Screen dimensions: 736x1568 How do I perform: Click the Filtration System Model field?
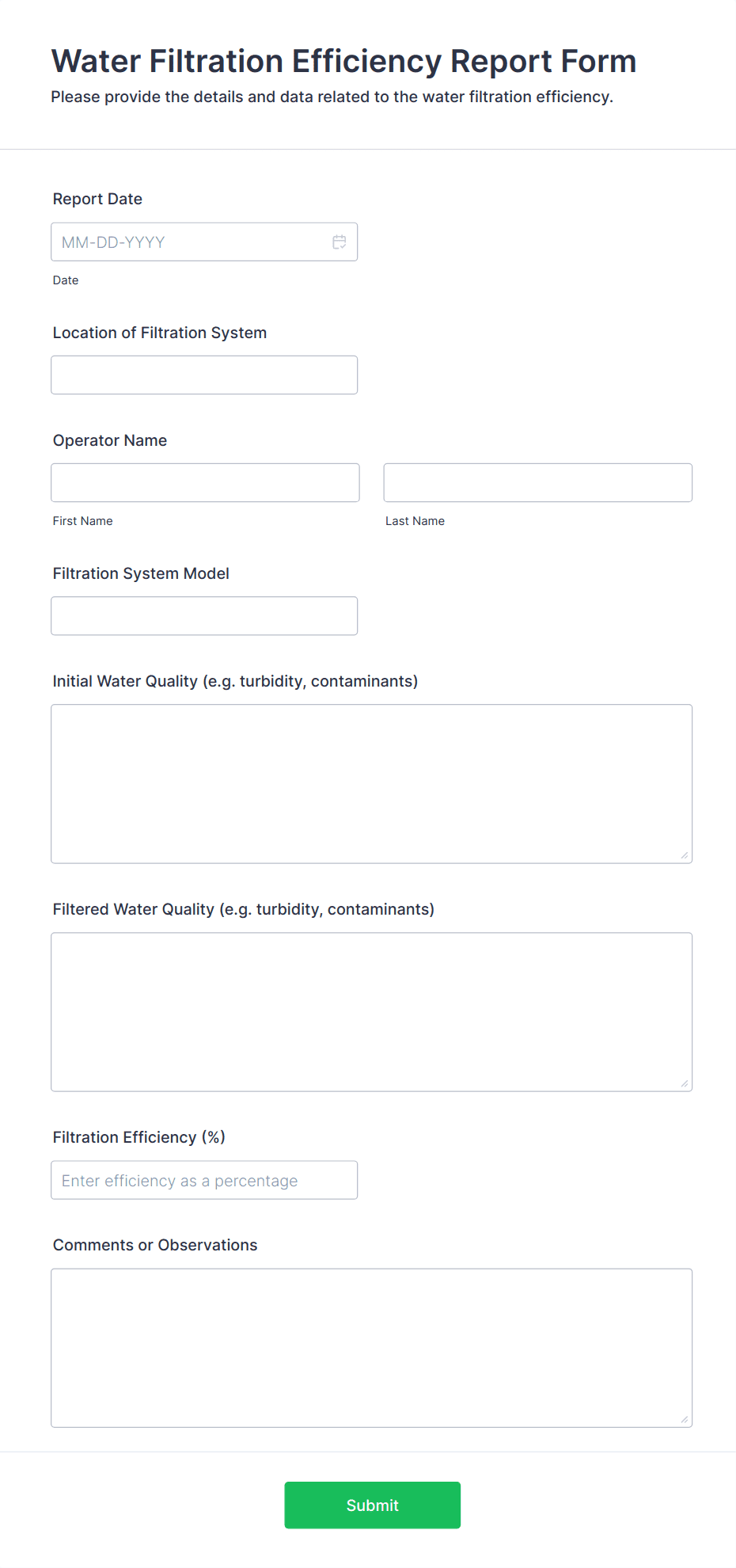click(x=204, y=615)
